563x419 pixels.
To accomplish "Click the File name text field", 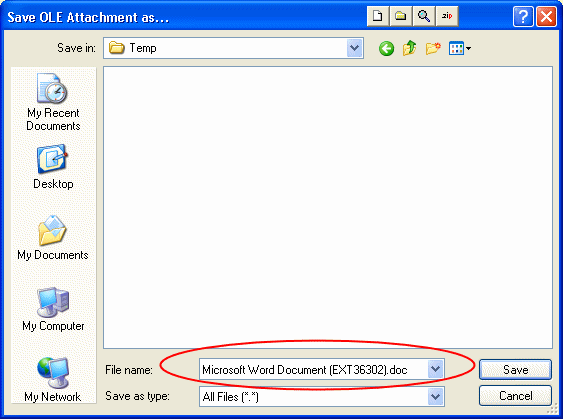I will (313, 369).
